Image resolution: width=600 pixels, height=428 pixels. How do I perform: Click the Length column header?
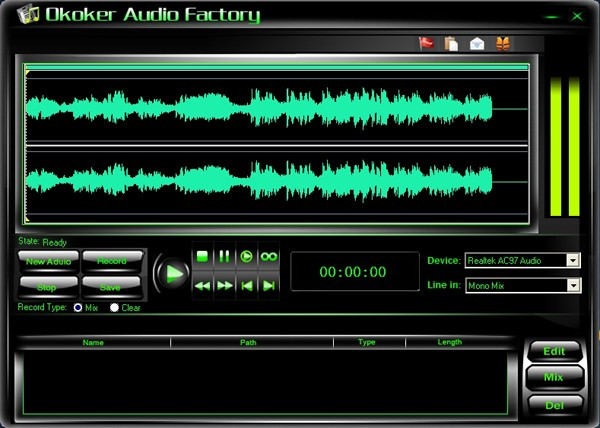pos(450,342)
